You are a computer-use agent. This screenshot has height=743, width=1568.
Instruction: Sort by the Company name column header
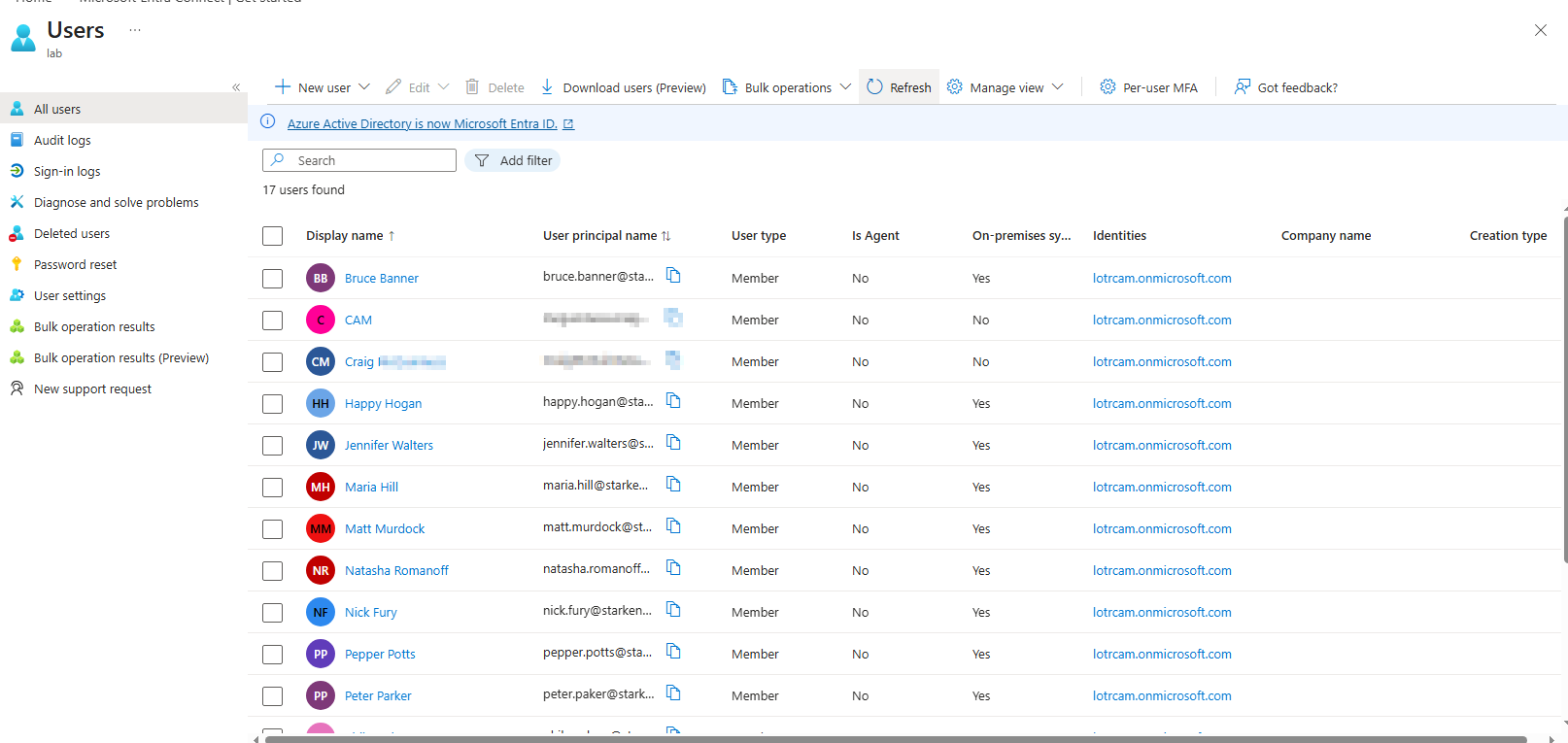[1326, 235]
